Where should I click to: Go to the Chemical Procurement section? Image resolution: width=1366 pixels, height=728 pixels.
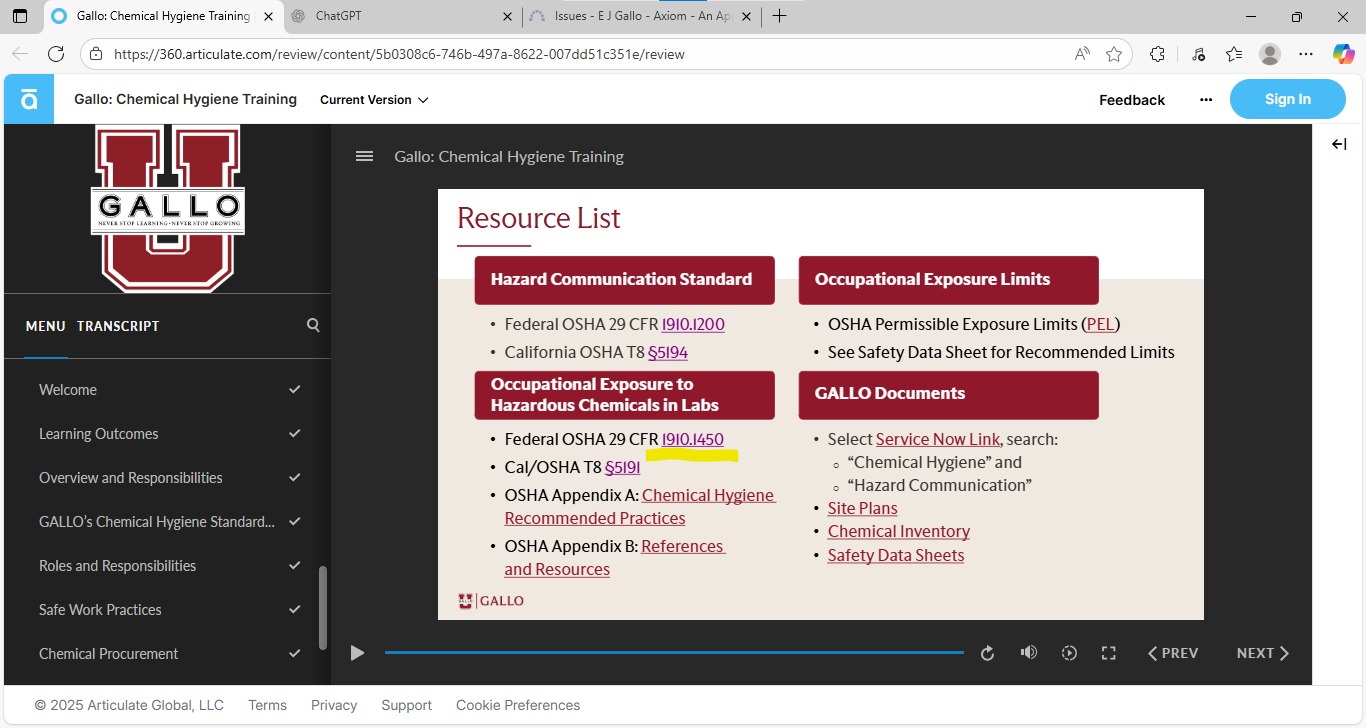[x=108, y=654]
